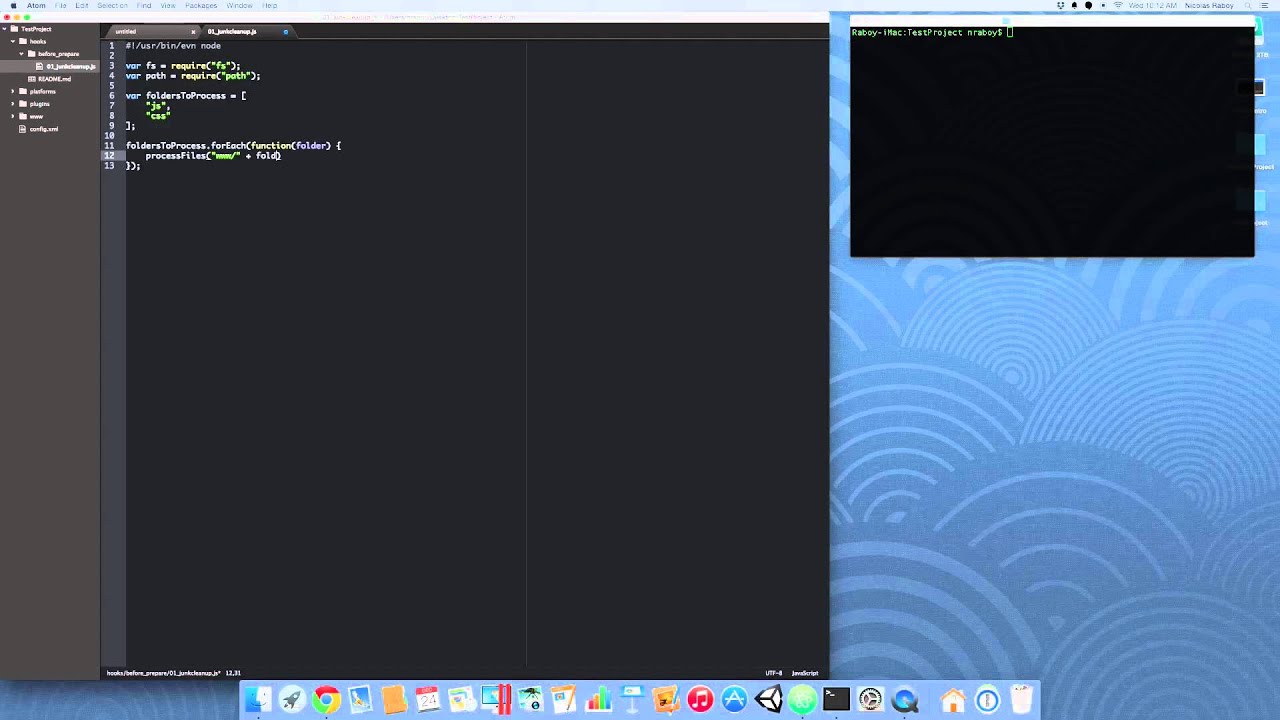This screenshot has width=1280, height=720.
Task: Open config.xml in the tree view
Action: click(x=43, y=129)
